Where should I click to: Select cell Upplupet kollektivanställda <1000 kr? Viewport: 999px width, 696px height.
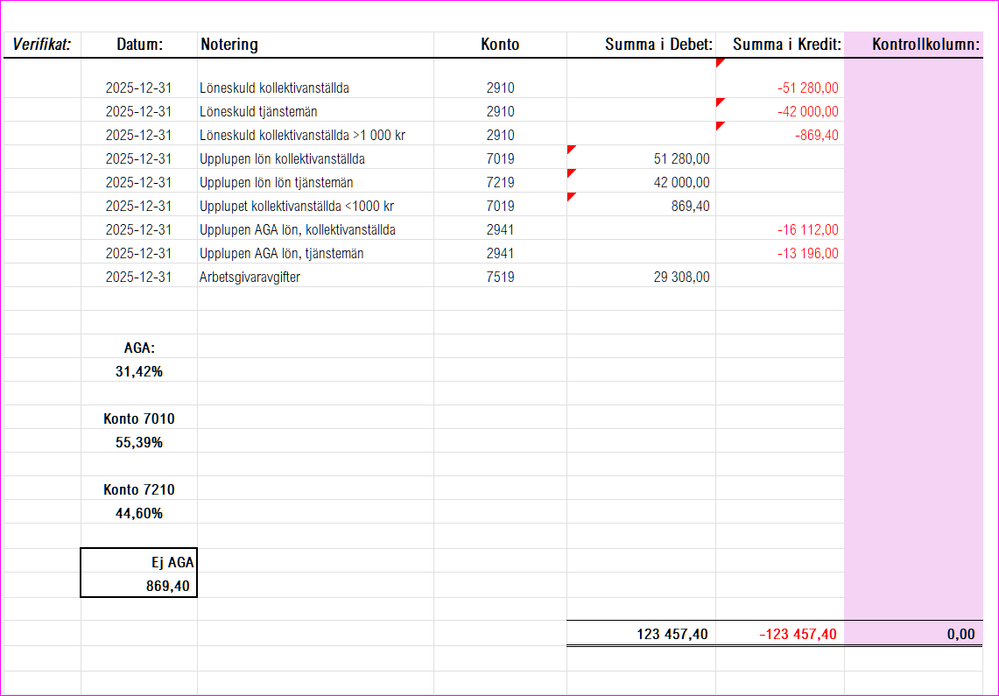[315, 206]
